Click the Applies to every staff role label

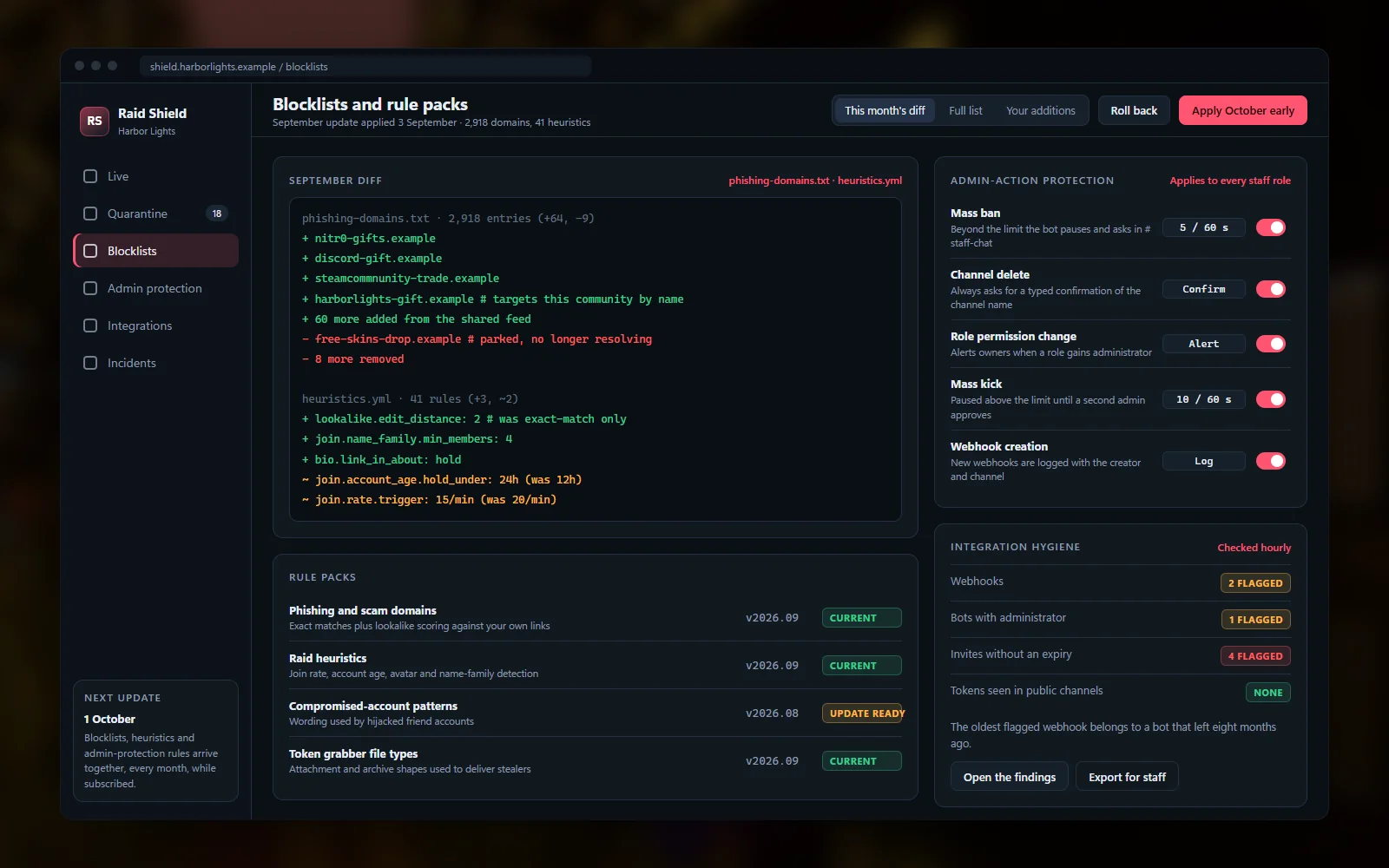(1230, 181)
